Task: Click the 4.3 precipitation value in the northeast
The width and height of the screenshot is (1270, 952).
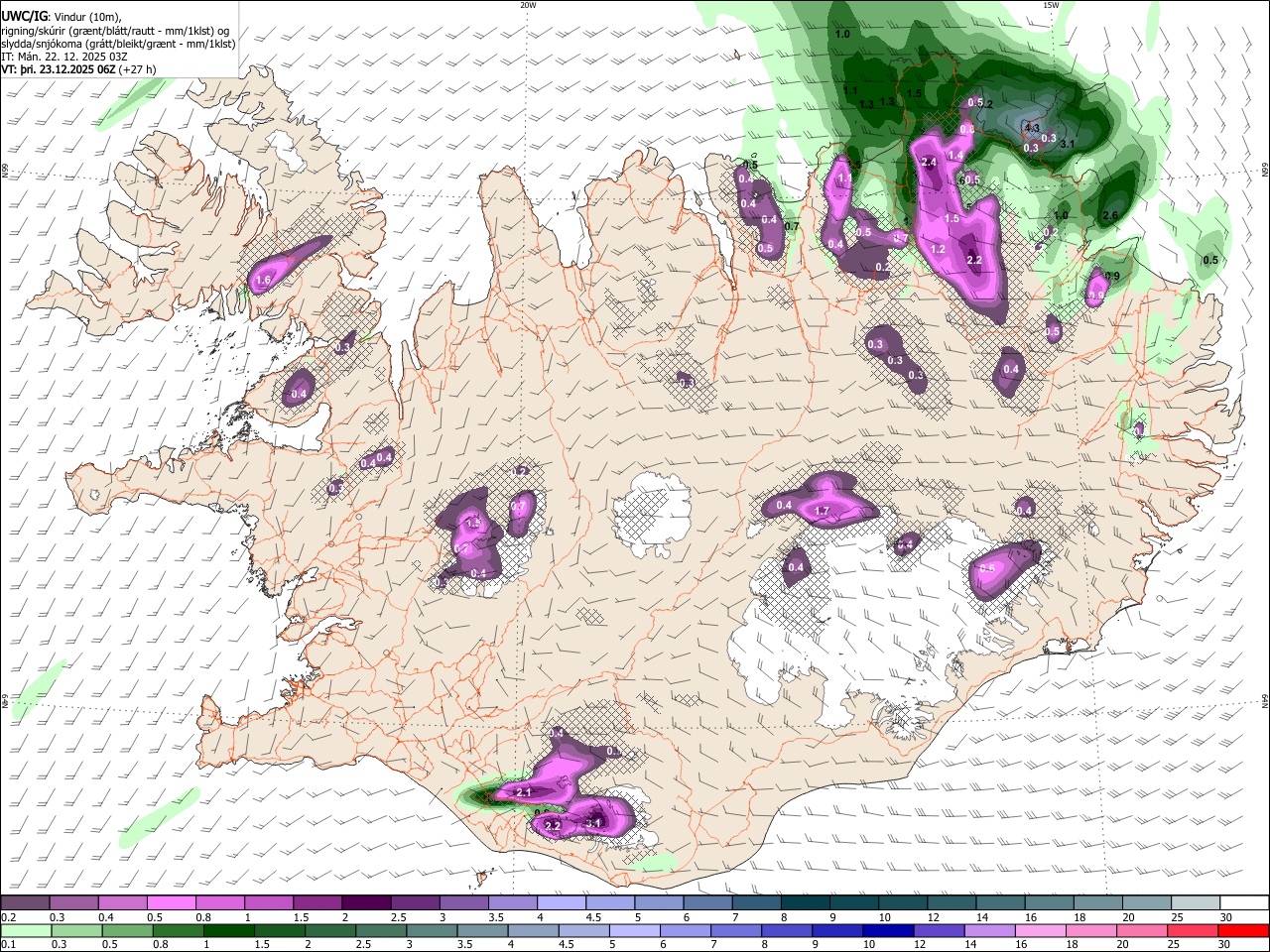Action: pos(1031,128)
